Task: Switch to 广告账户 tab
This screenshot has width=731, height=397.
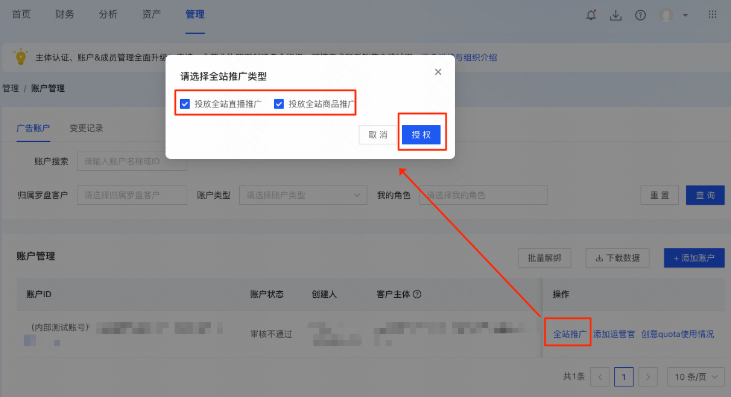Action: 33,128
